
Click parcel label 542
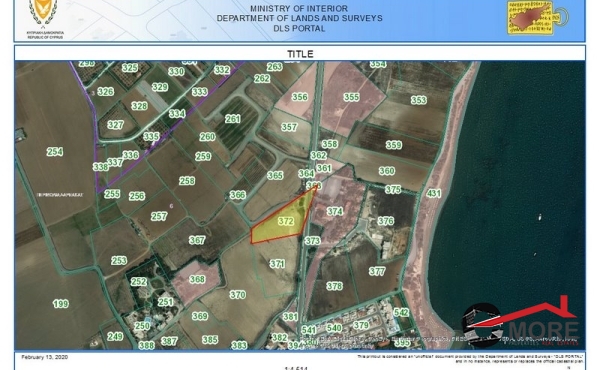click(x=401, y=312)
